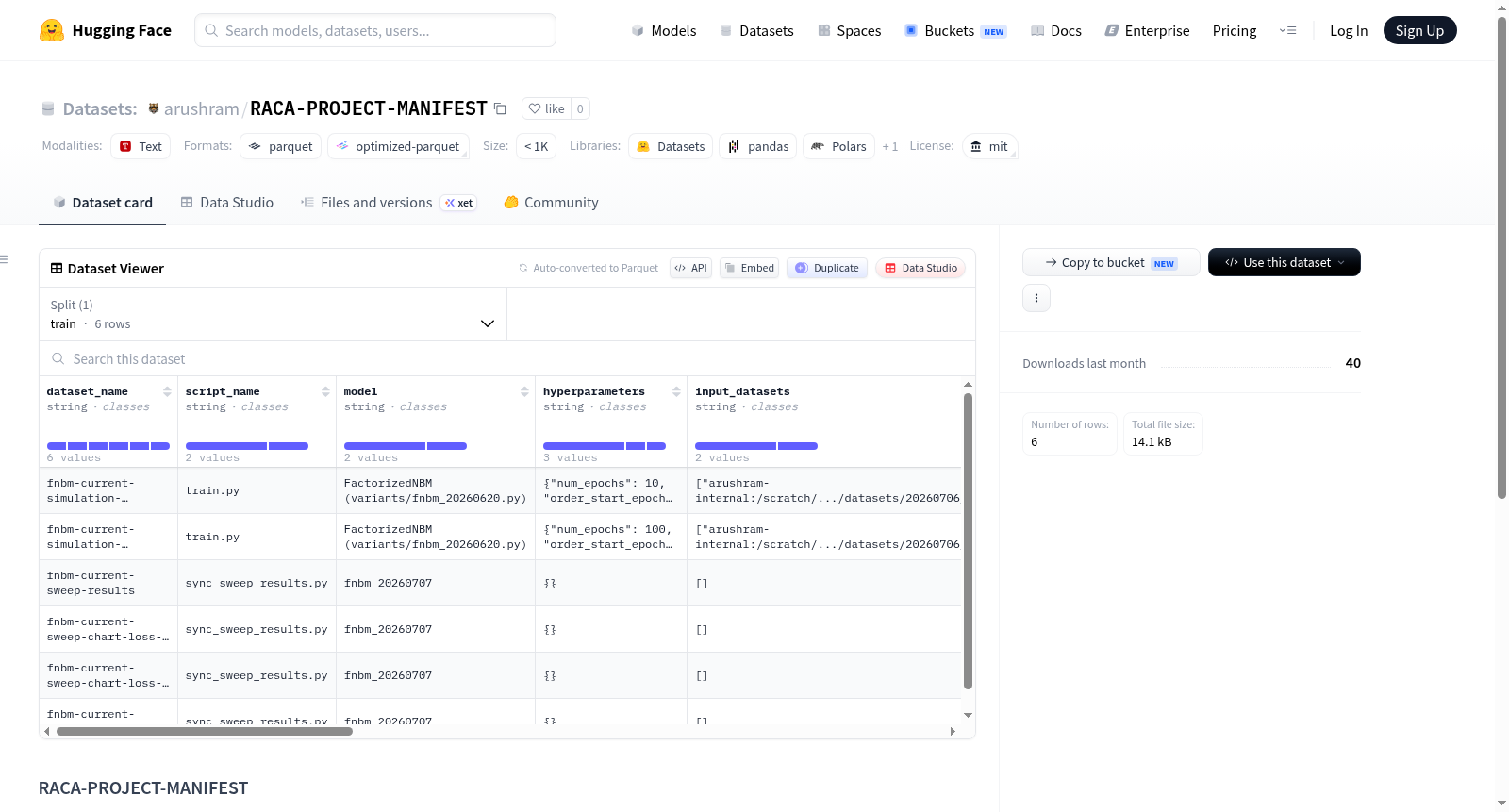Click the table's scroll left arrow

47,731
